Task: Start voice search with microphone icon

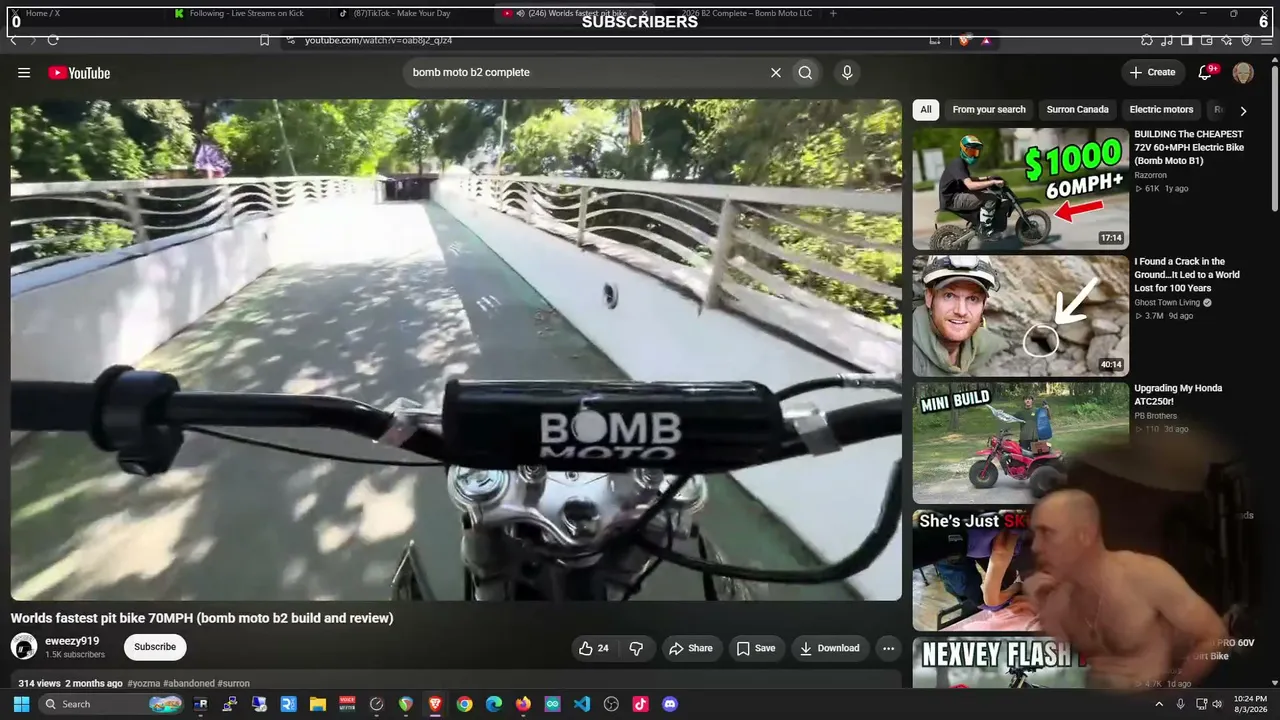Action: tap(847, 72)
